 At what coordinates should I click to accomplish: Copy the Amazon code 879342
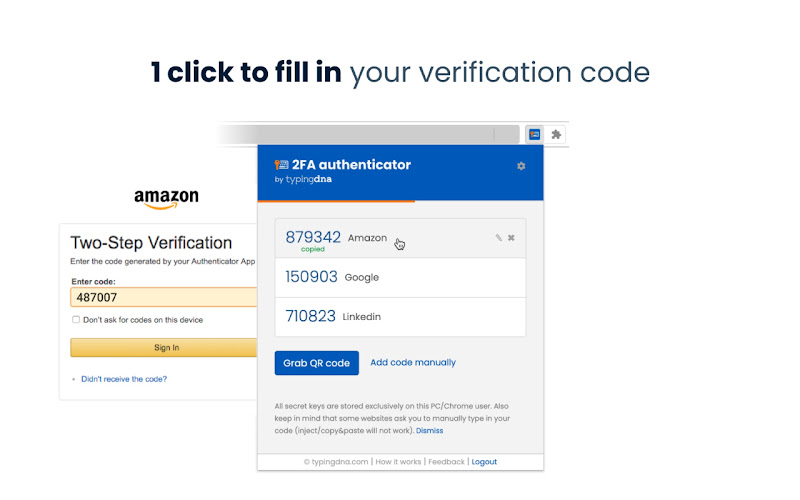[x=313, y=237]
